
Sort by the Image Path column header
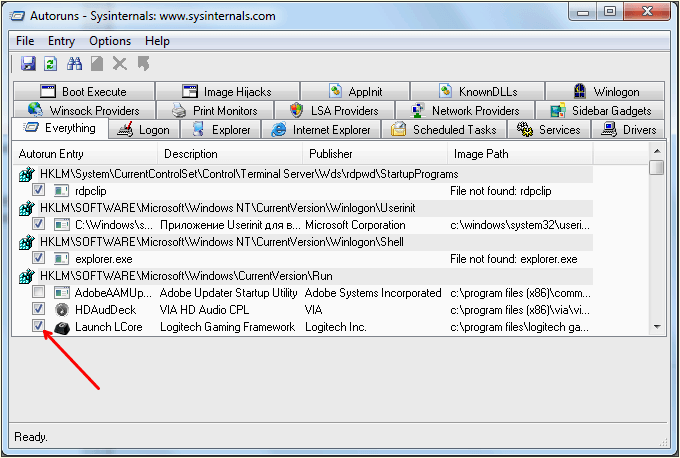click(x=520, y=154)
